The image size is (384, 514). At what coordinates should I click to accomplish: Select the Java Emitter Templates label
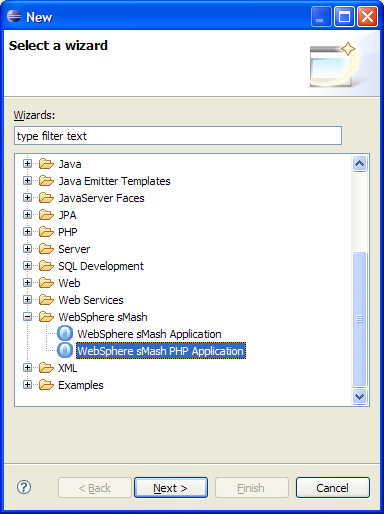coord(114,181)
